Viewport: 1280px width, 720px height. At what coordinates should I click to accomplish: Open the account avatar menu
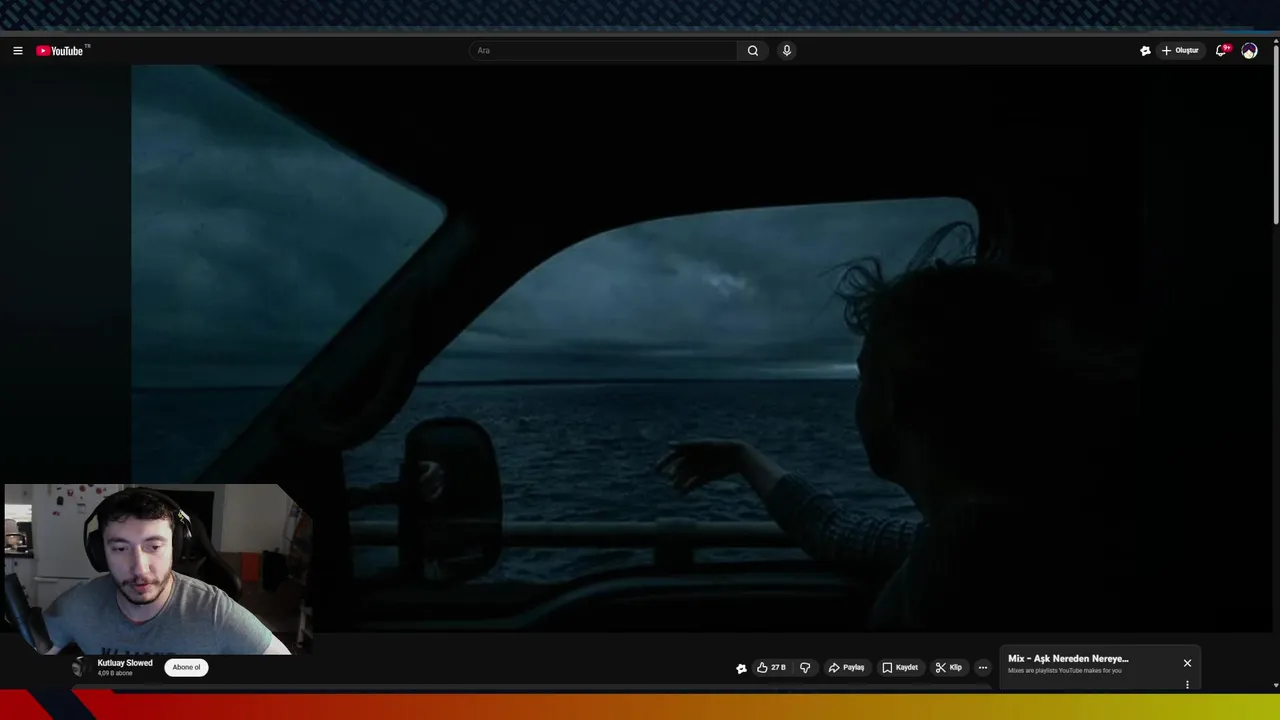1249,51
